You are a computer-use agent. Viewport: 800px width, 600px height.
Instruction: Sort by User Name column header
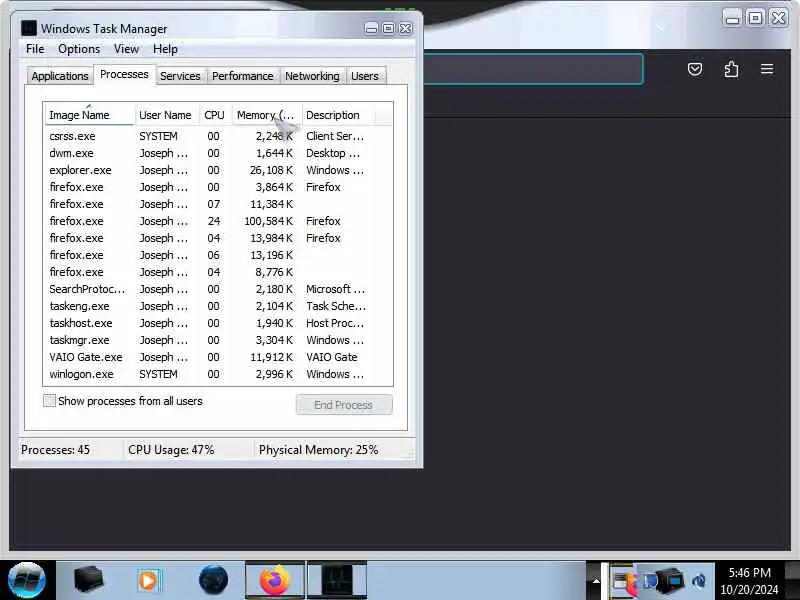tap(166, 115)
